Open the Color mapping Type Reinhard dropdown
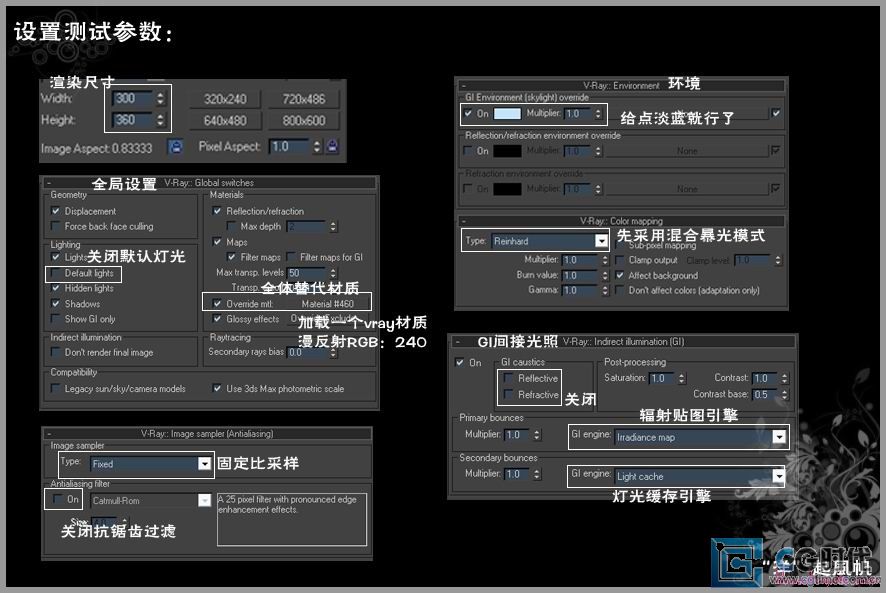 601,241
